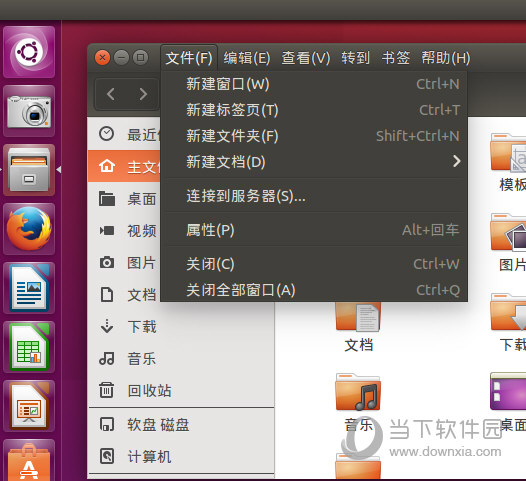
Task: Open the 书签 bookmarks menu
Action: 396,58
